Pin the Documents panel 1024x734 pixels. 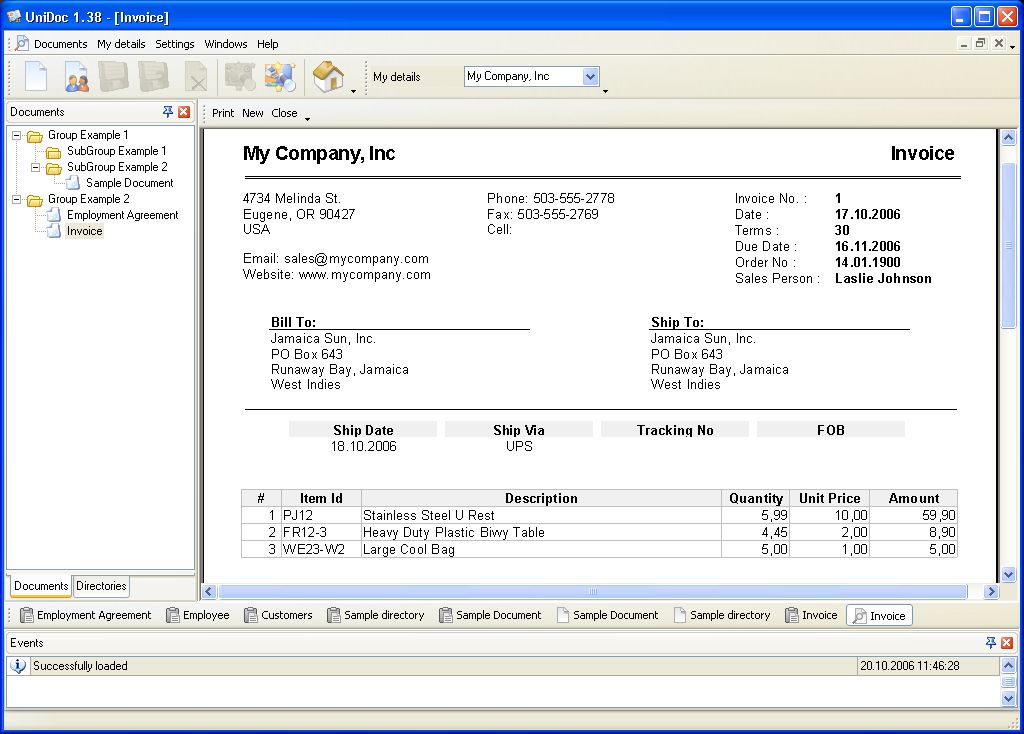(168, 112)
